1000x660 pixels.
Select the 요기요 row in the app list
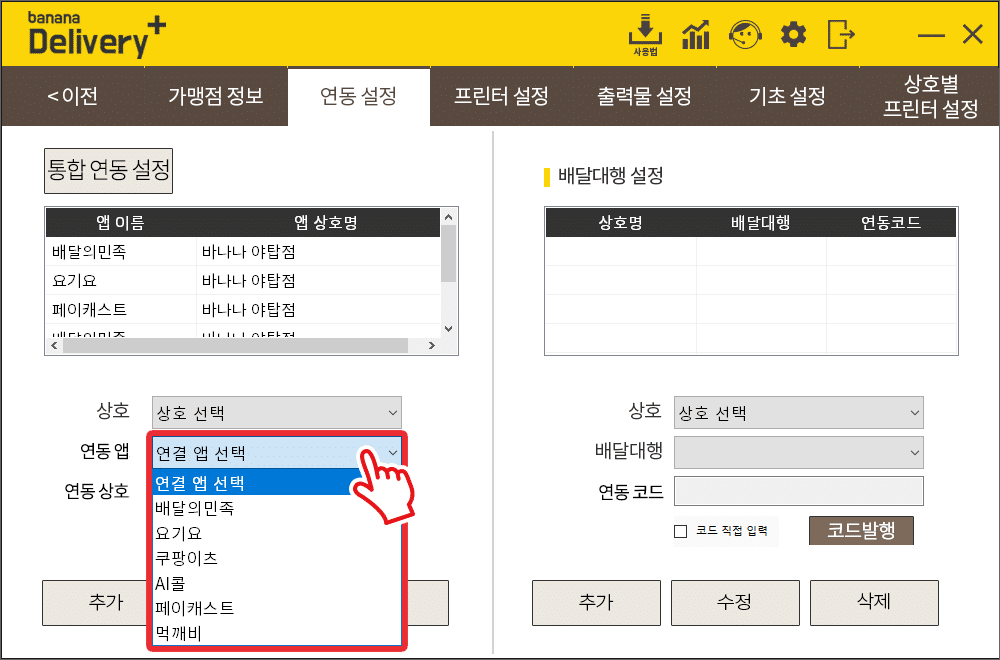[243, 280]
